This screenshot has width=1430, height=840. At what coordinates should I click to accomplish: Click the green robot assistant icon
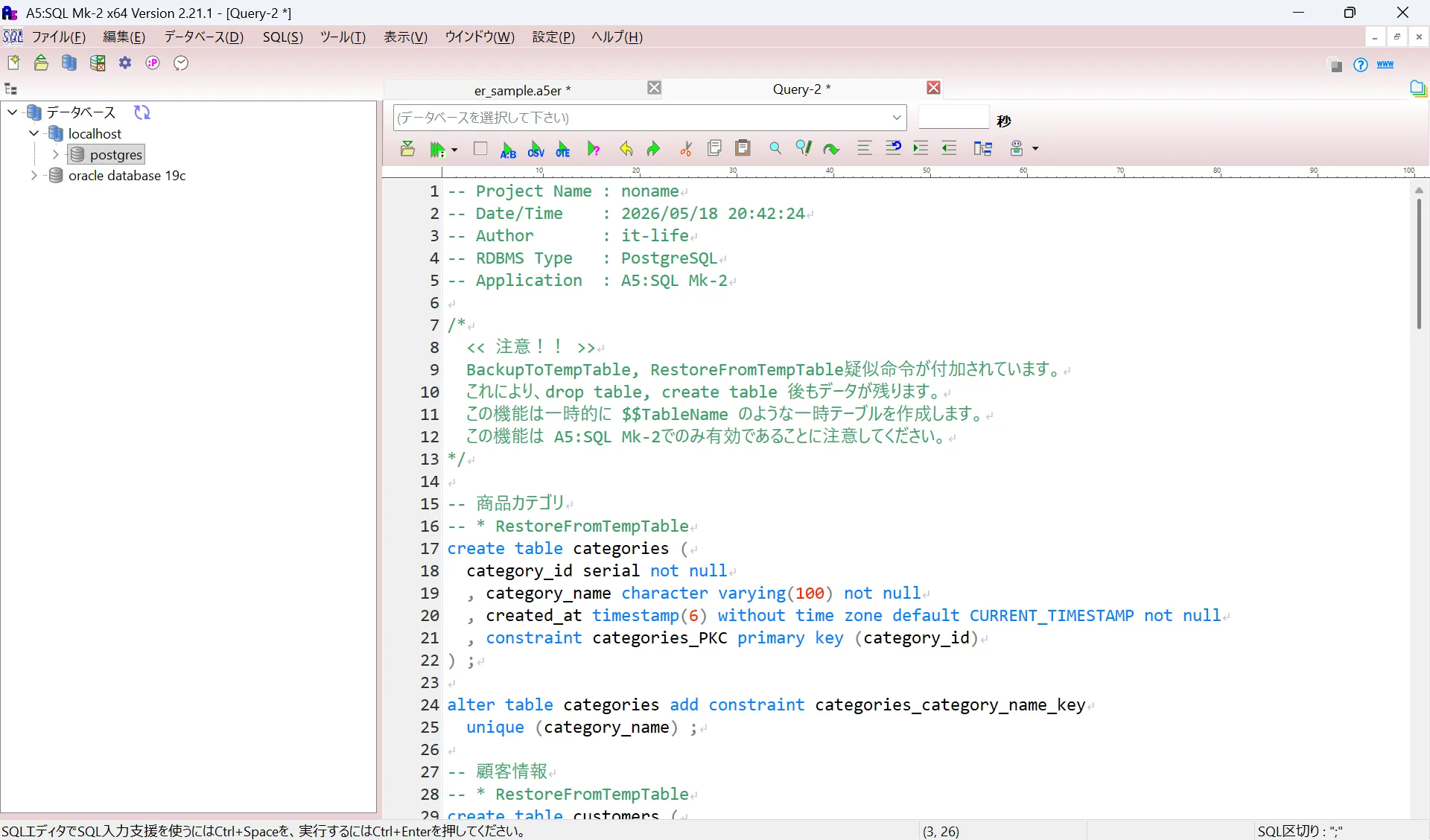pyautogui.click(x=1017, y=149)
